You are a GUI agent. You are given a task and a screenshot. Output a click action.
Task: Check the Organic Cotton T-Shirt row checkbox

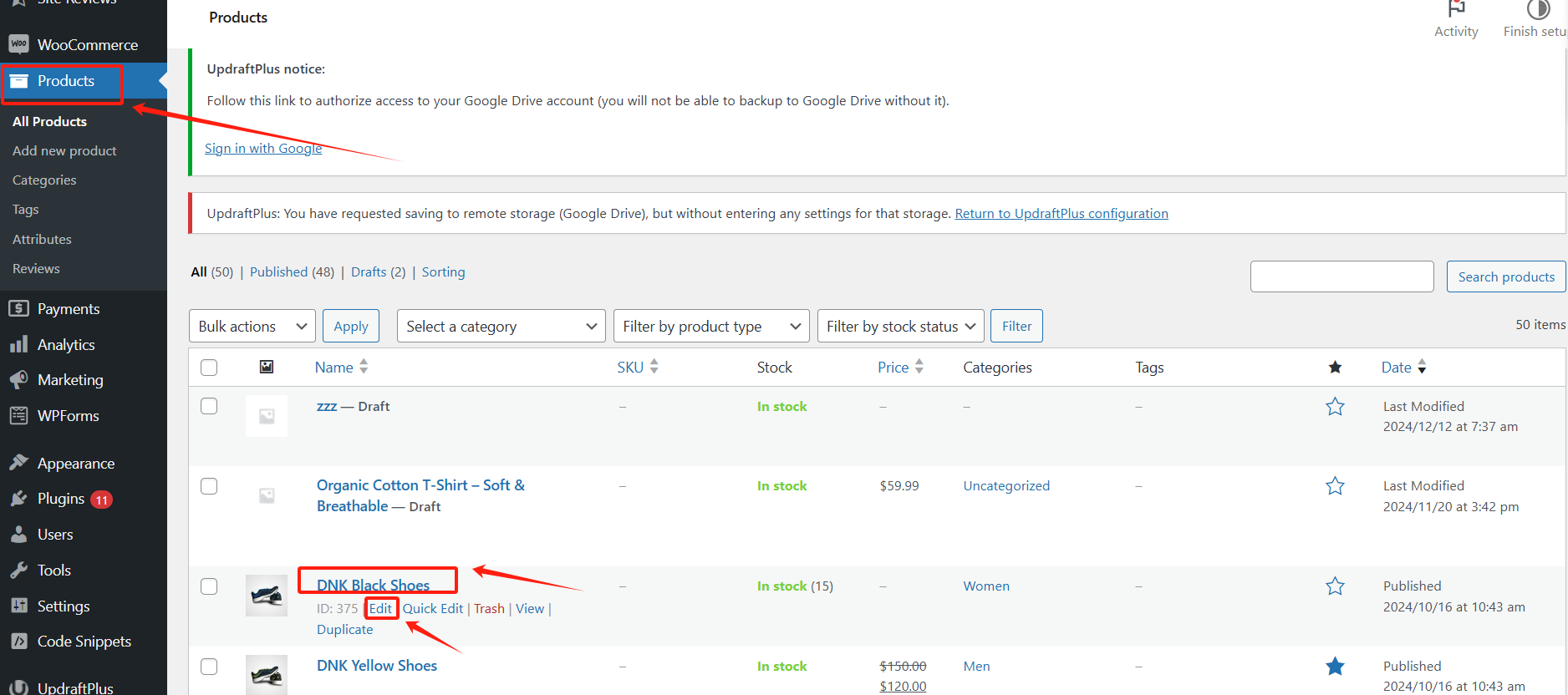209,486
